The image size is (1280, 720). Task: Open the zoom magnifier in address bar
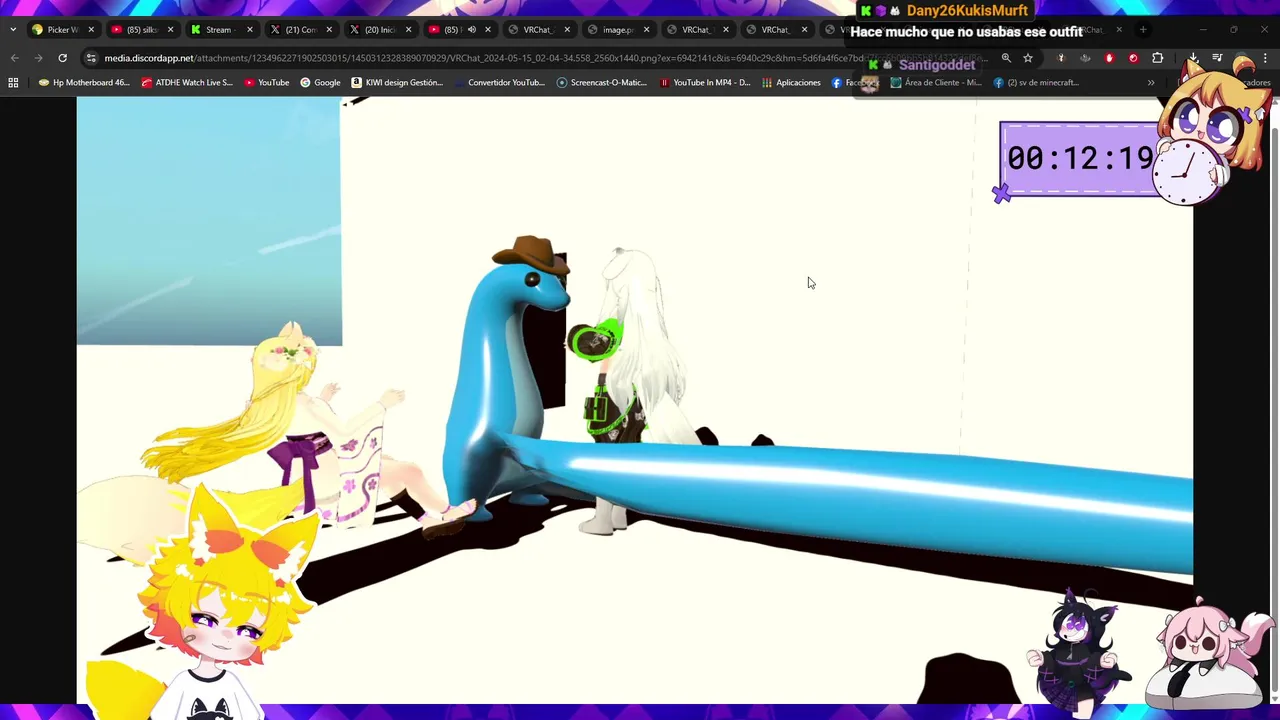tap(1006, 58)
